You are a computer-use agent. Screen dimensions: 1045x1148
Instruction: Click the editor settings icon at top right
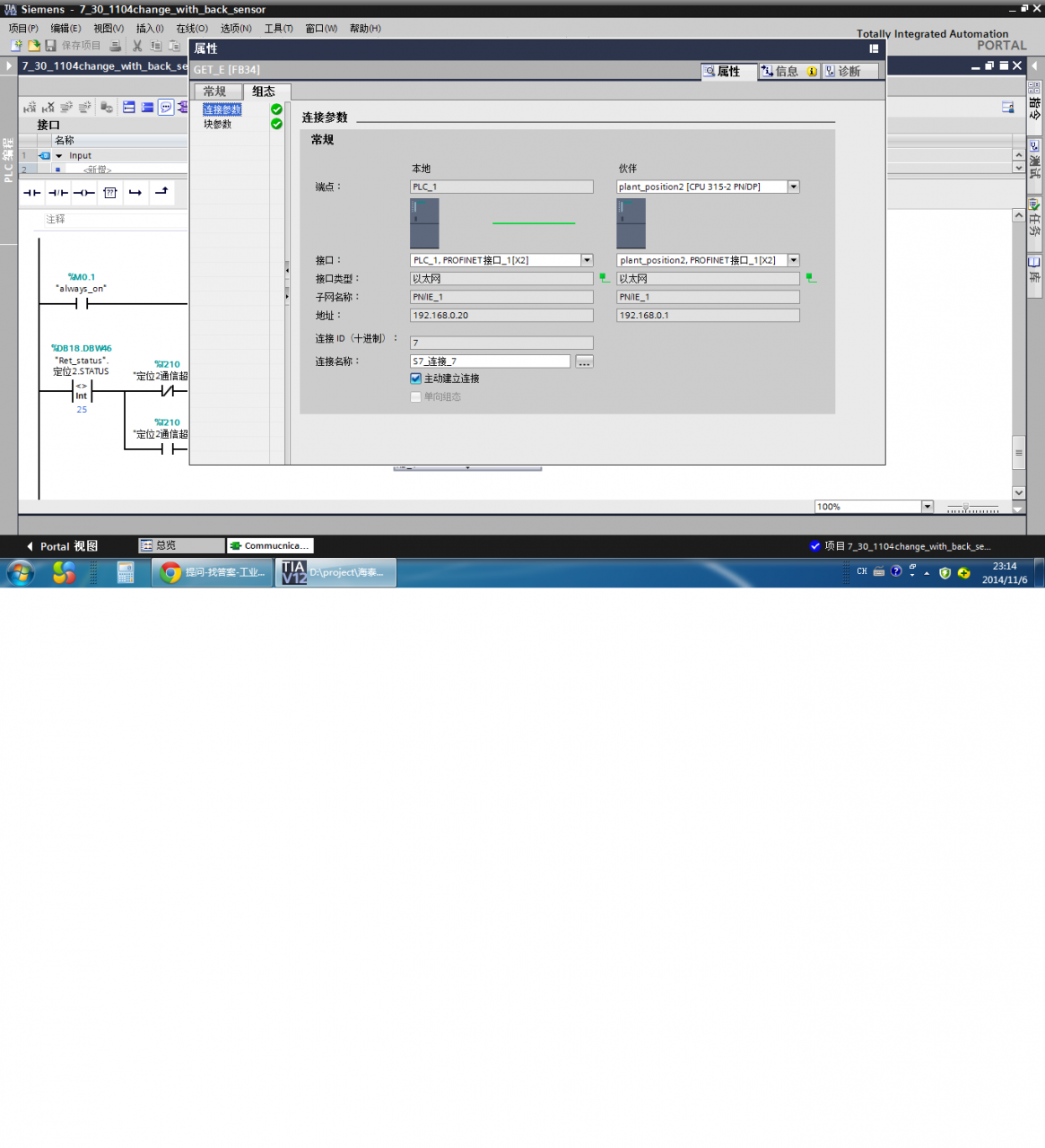click(x=1008, y=107)
